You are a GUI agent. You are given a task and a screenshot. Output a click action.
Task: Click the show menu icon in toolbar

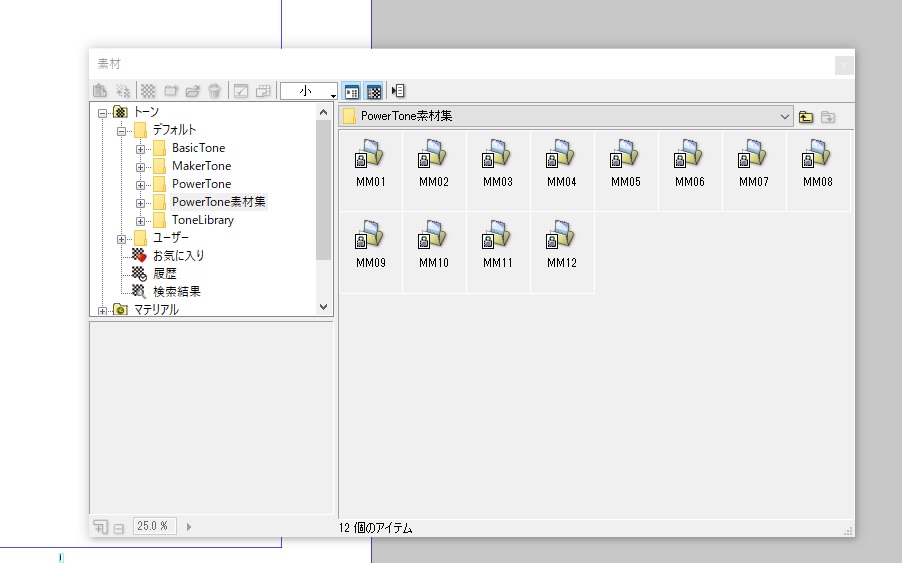398,91
